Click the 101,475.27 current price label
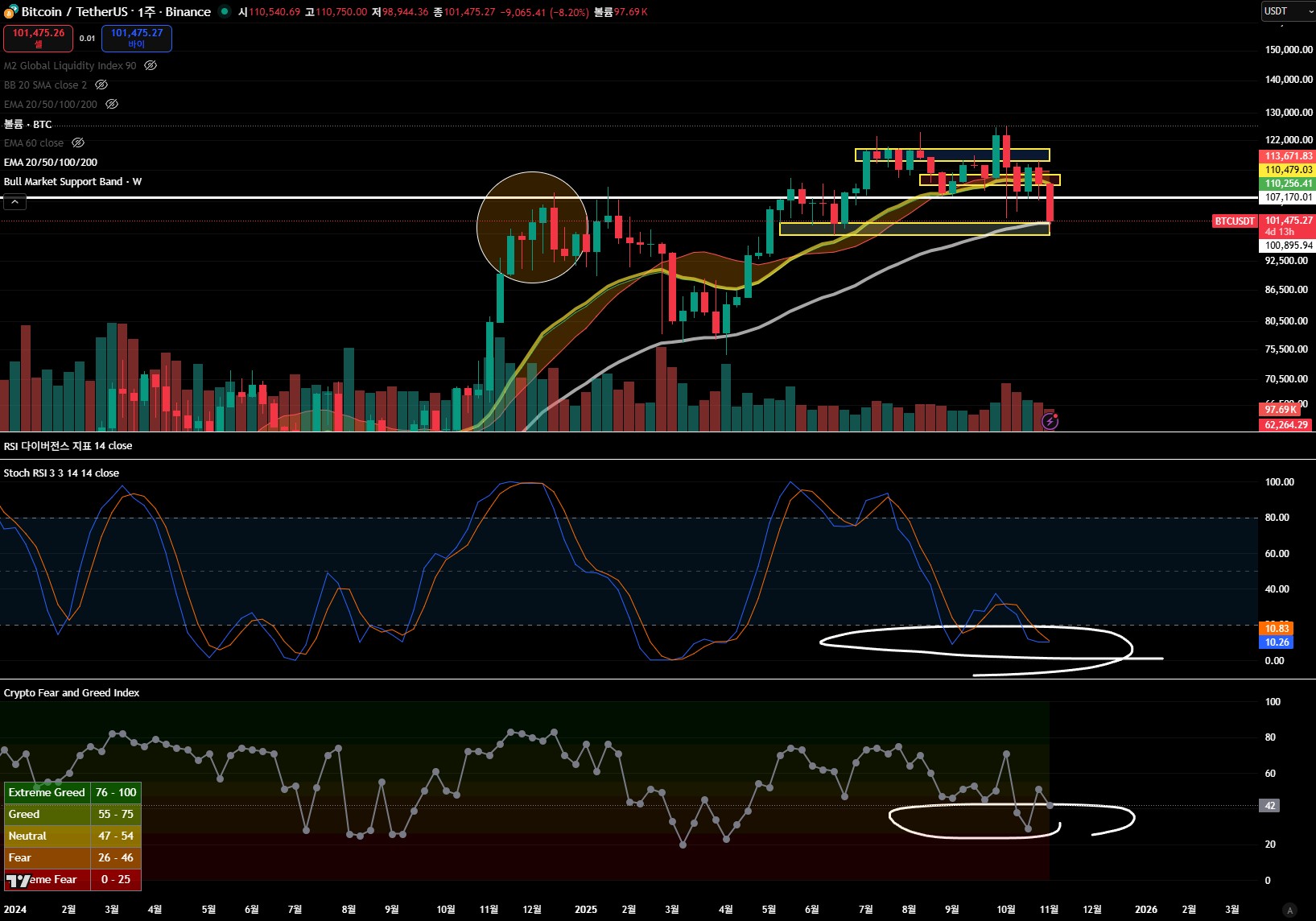 (x=1288, y=220)
